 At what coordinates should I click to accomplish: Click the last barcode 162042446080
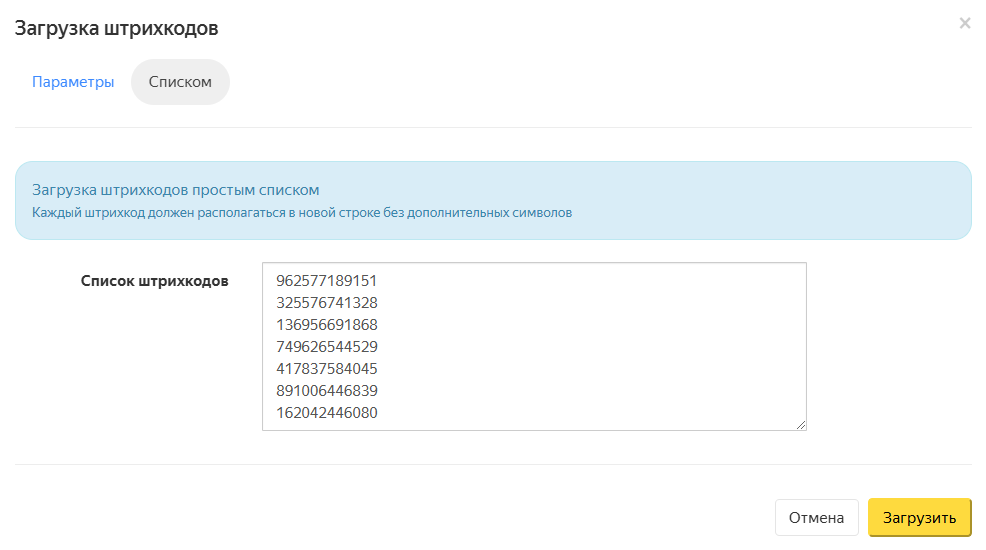tap(326, 413)
